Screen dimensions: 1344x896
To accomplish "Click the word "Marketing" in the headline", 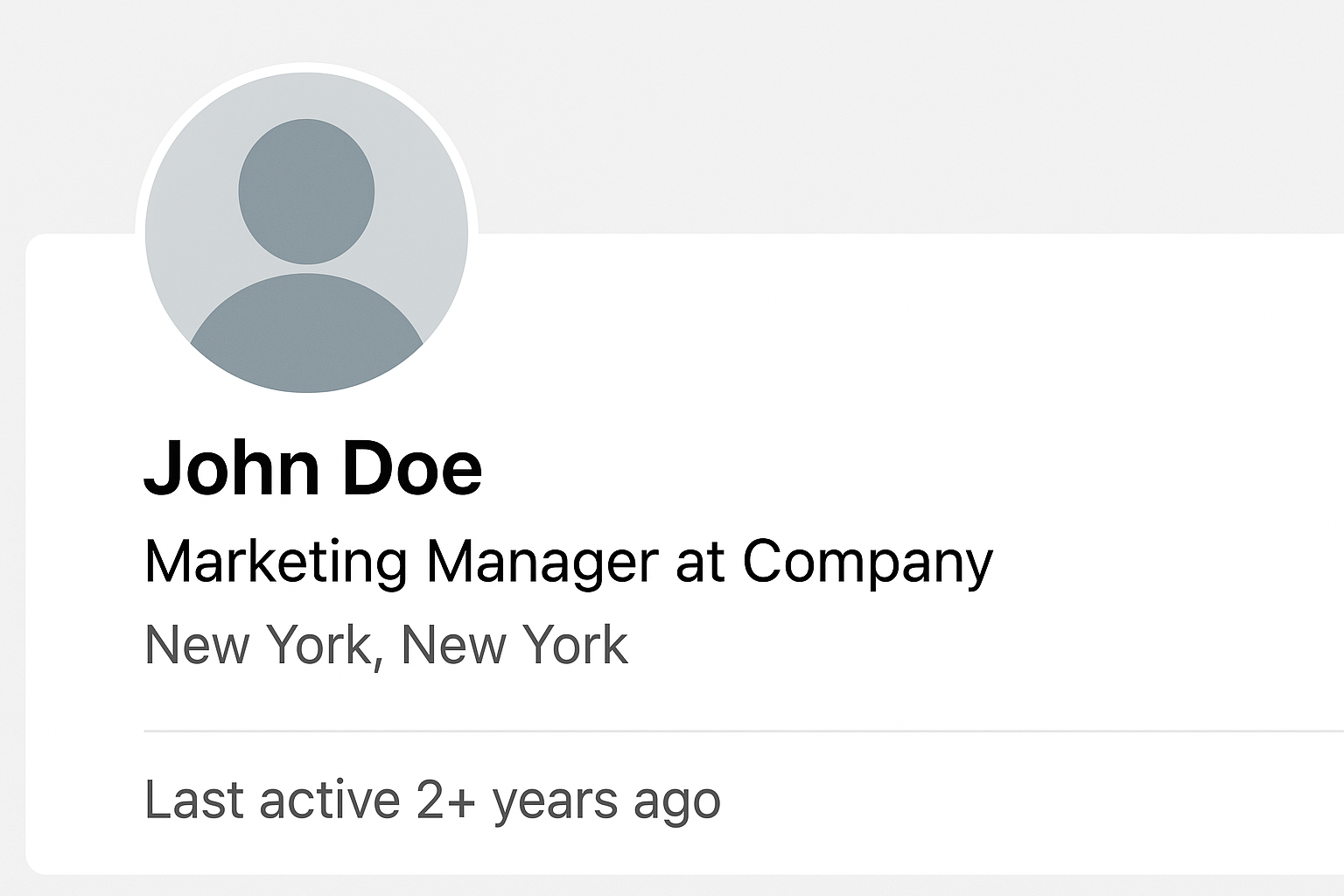I will pos(276,561).
